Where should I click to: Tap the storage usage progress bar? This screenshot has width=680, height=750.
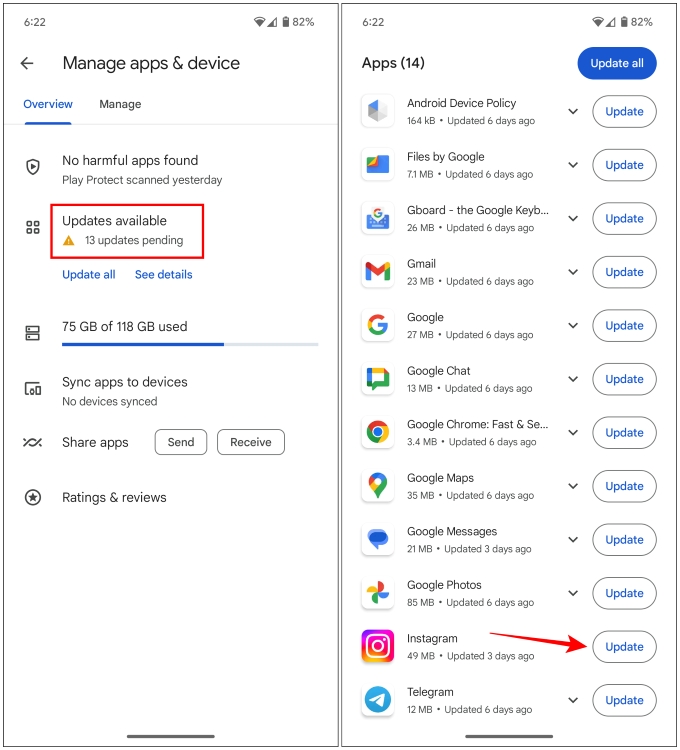tap(190, 344)
